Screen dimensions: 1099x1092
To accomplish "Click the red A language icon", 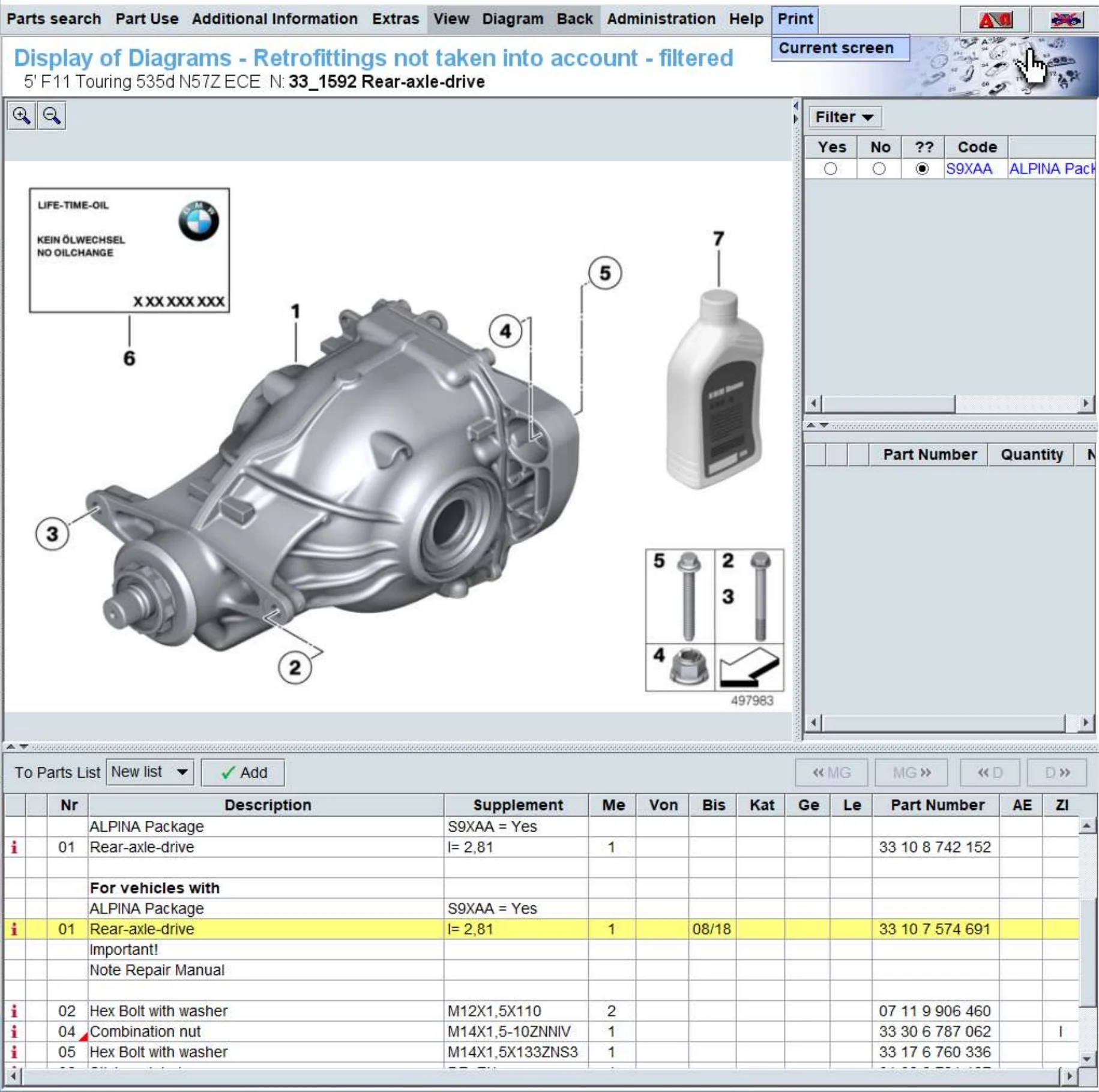I will pyautogui.click(x=995, y=20).
